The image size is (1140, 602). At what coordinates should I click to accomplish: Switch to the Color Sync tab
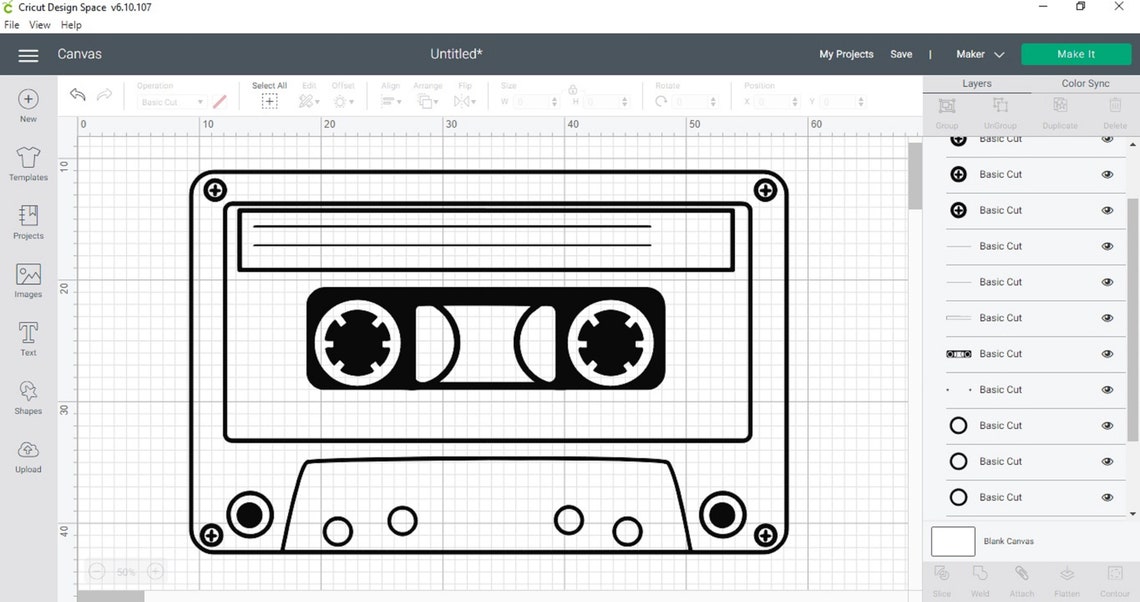point(1086,83)
